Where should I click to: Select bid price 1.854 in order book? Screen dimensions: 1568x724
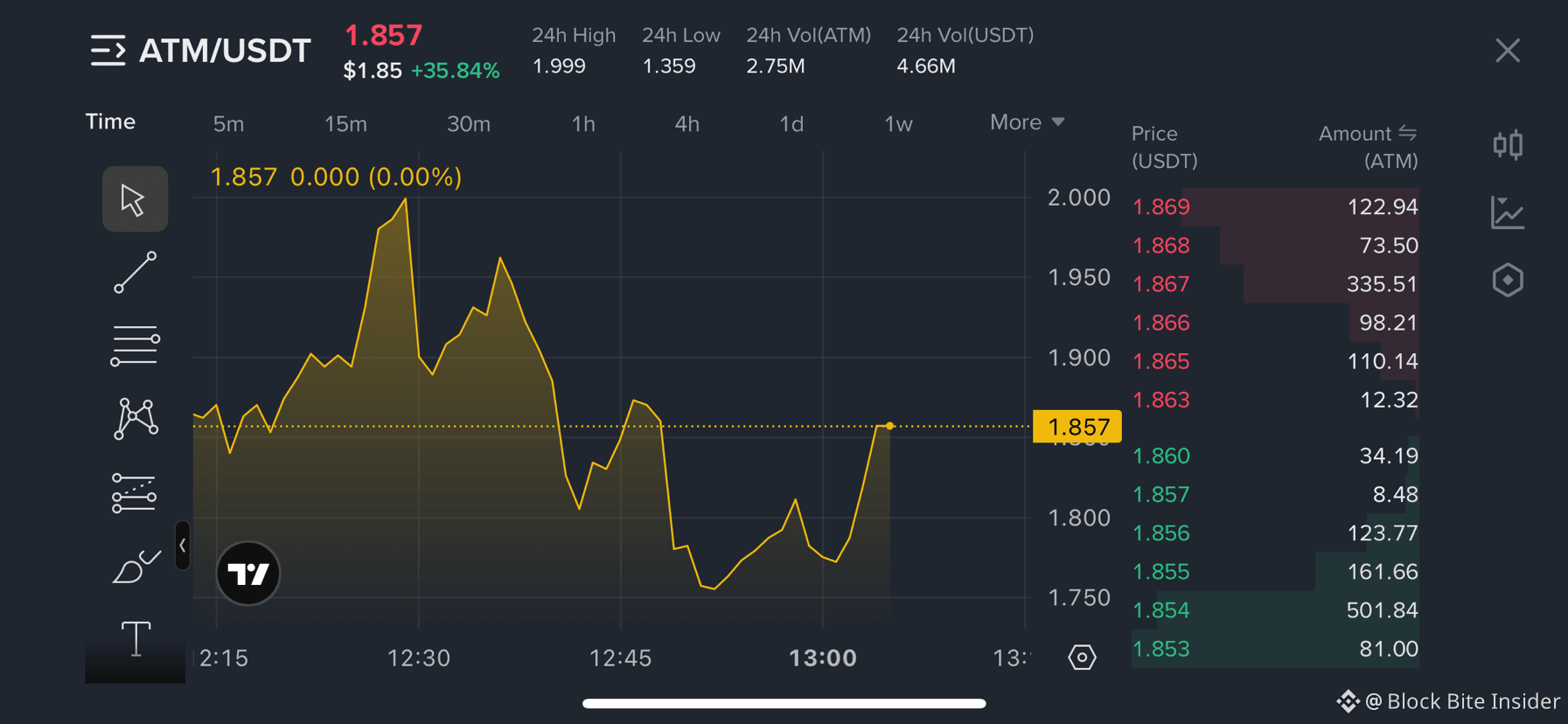pyautogui.click(x=1160, y=609)
